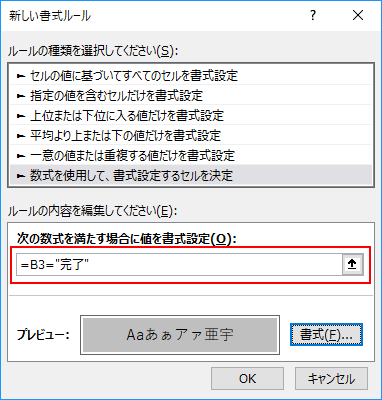Select 数式を使用して、書式設定するセルを決定 rule
This screenshot has height=400, width=382.
pos(191,175)
